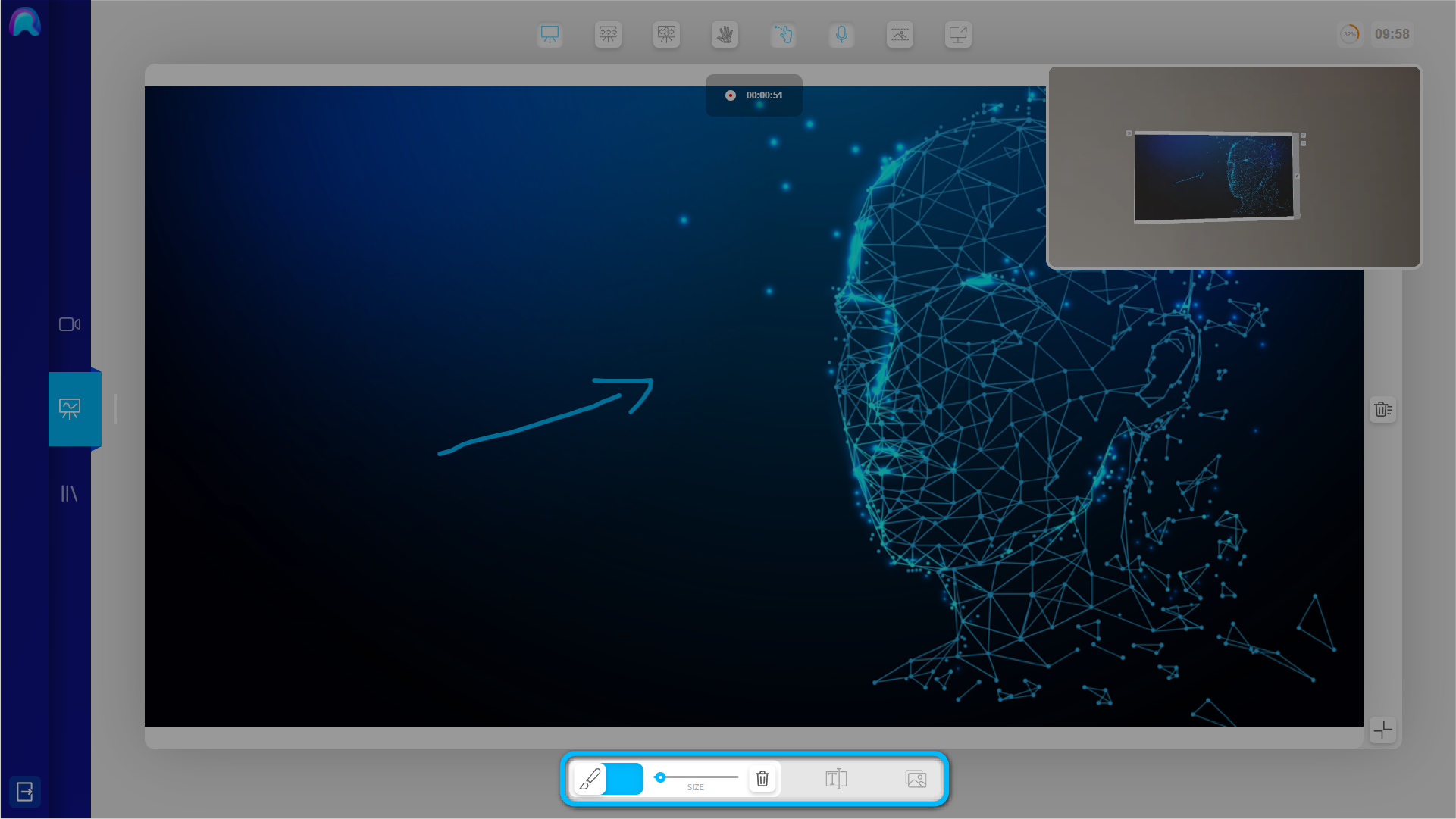Open the image insert tool
The image size is (1456, 819).
click(x=916, y=779)
